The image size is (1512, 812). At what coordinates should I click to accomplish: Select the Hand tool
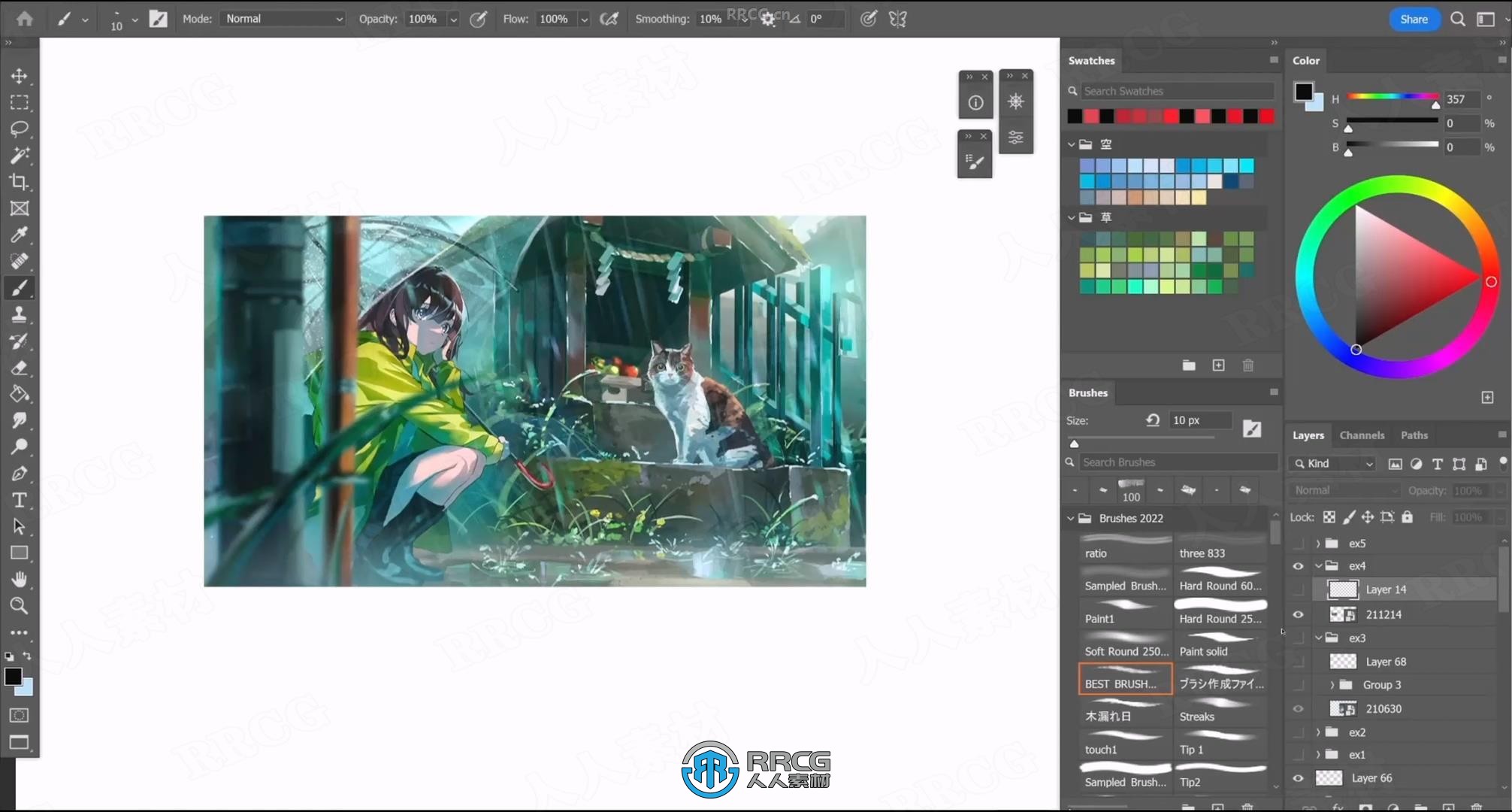coord(20,579)
